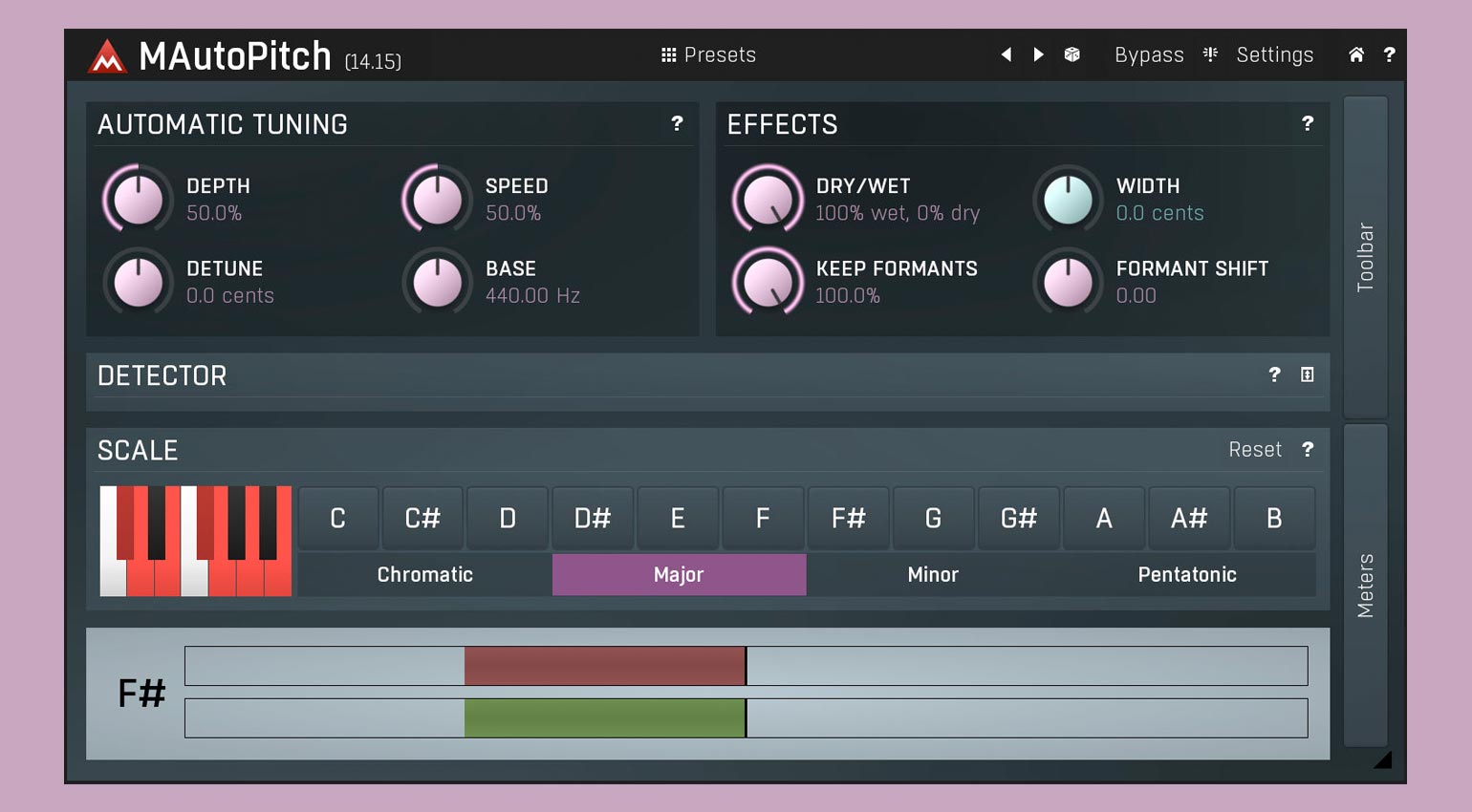Viewport: 1472px width, 812px height.
Task: Toggle the A# note button
Action: [x=1189, y=518]
